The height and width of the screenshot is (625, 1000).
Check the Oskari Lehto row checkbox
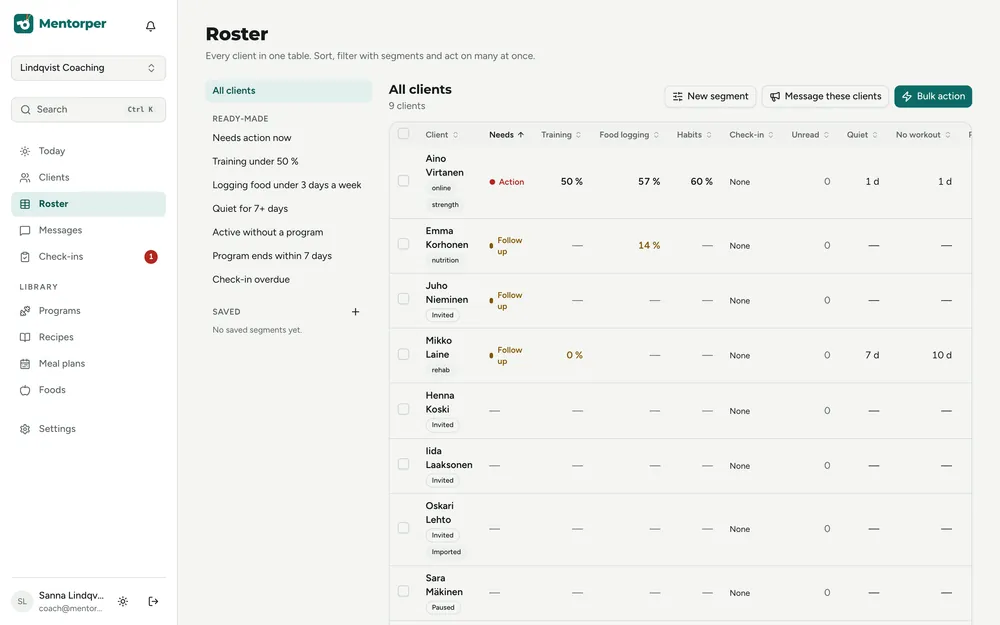click(403, 528)
